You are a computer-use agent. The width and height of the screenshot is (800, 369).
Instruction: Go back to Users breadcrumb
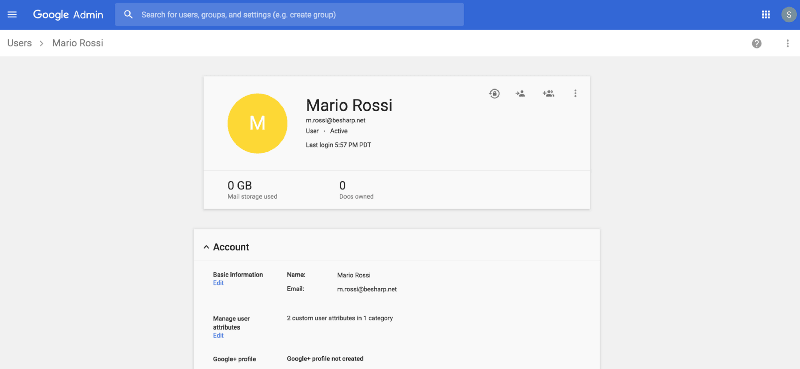coord(19,43)
